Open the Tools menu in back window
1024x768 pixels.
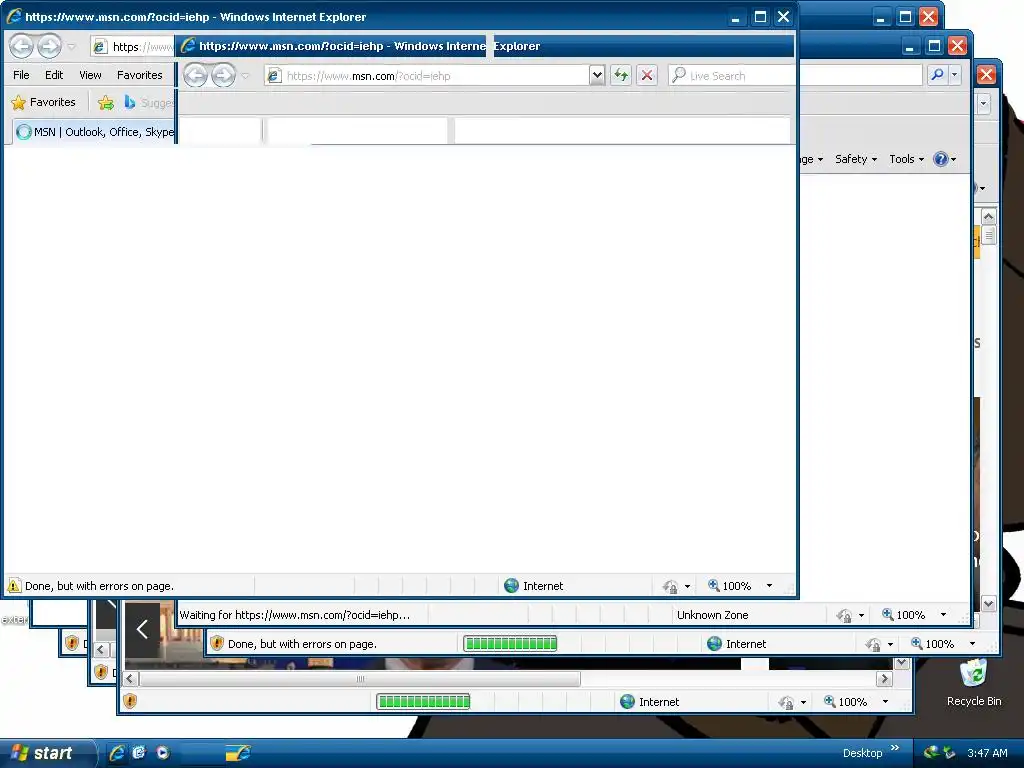906,159
